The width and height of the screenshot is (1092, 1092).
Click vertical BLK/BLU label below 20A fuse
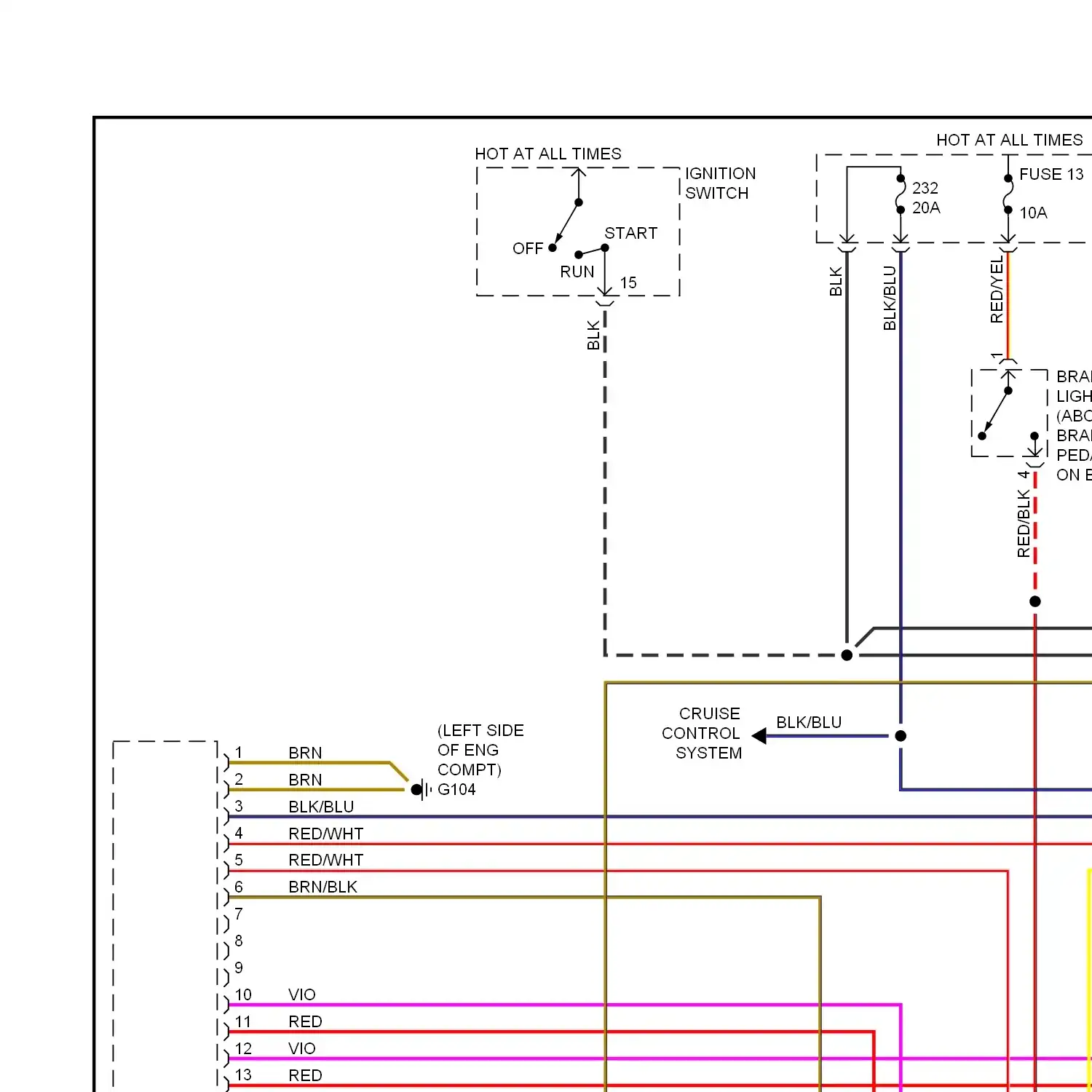click(890, 298)
